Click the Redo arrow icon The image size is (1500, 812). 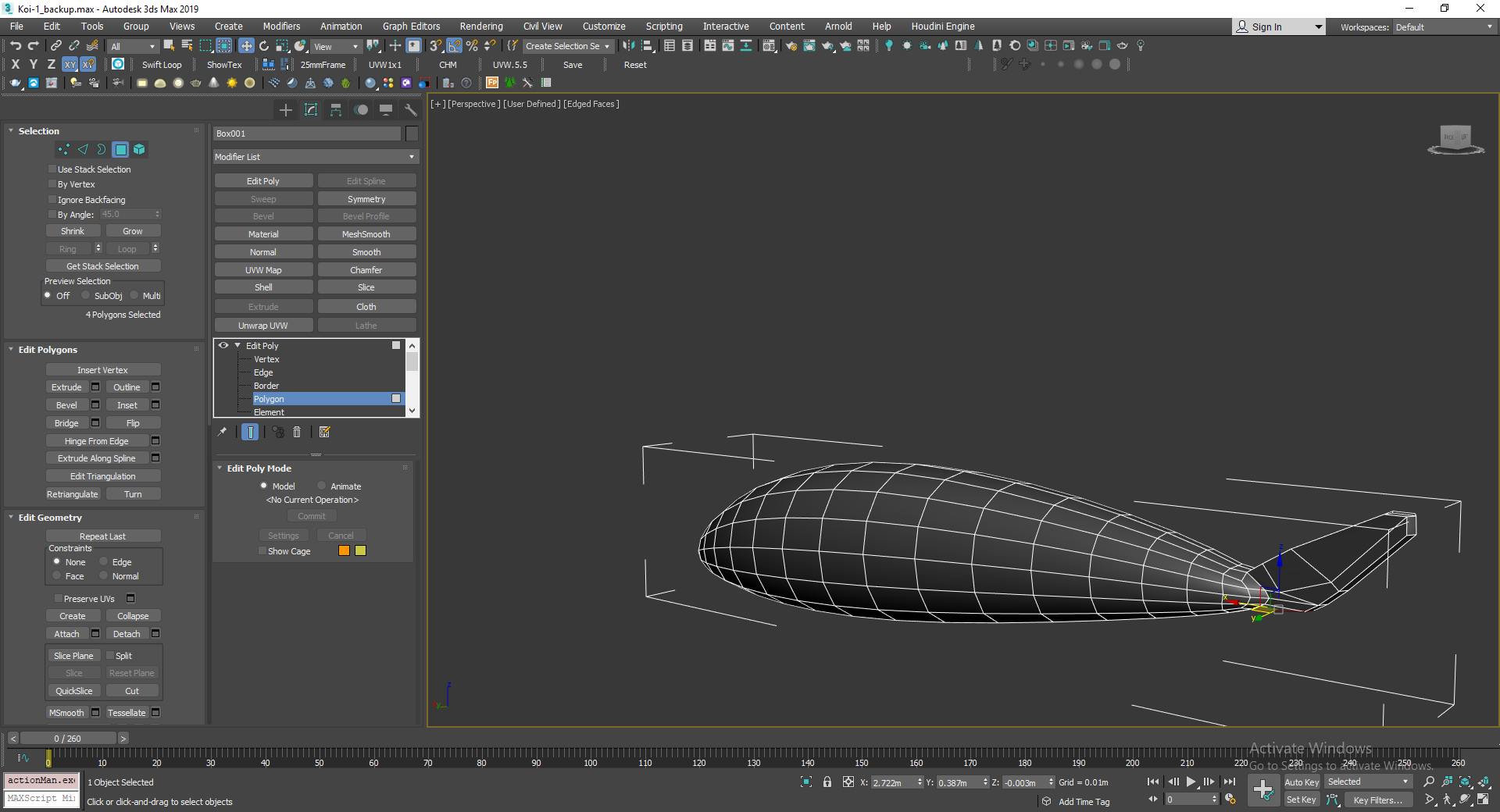pyautogui.click(x=33, y=46)
